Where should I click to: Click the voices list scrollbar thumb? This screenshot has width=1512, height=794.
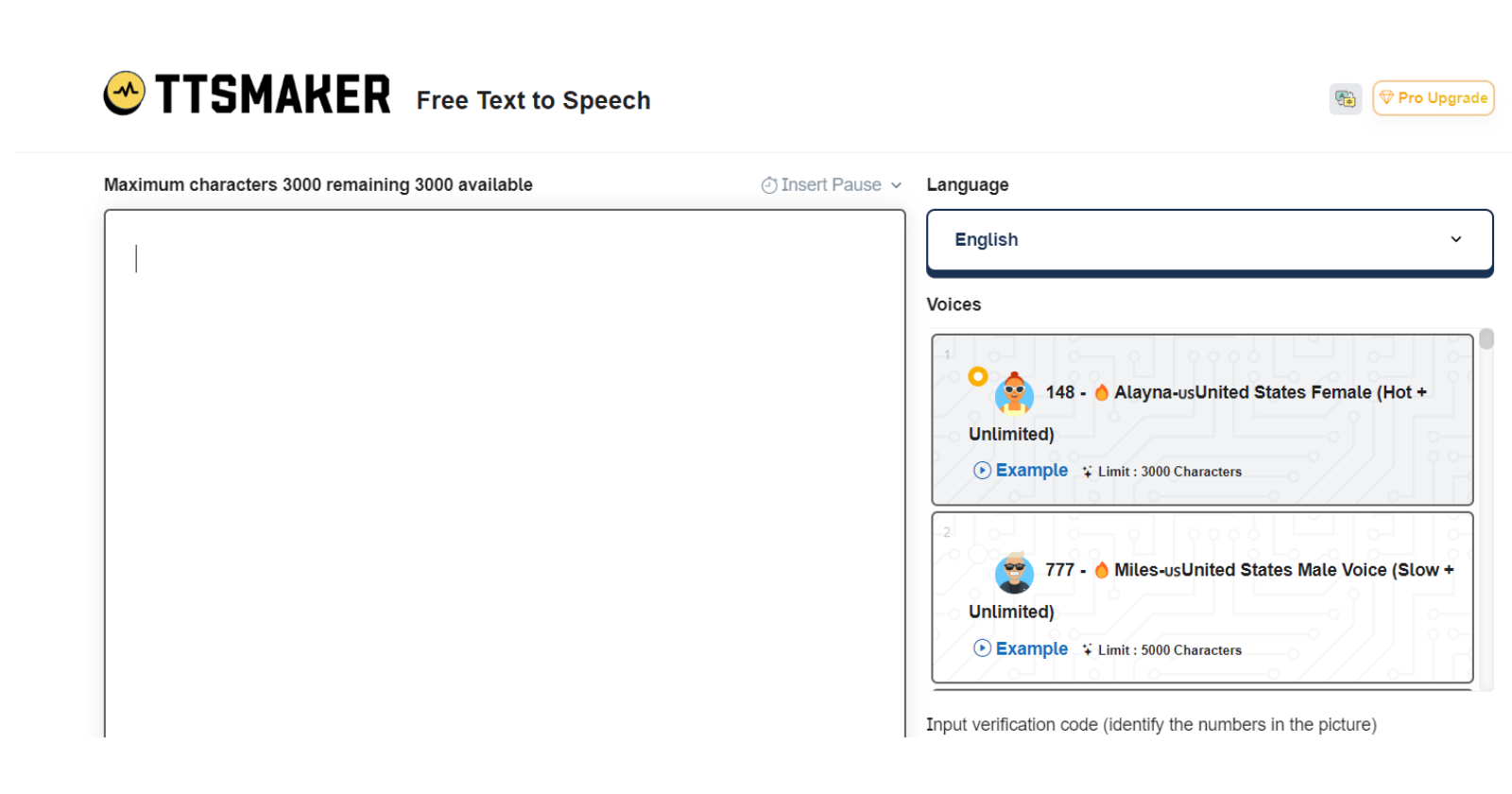(1486, 338)
